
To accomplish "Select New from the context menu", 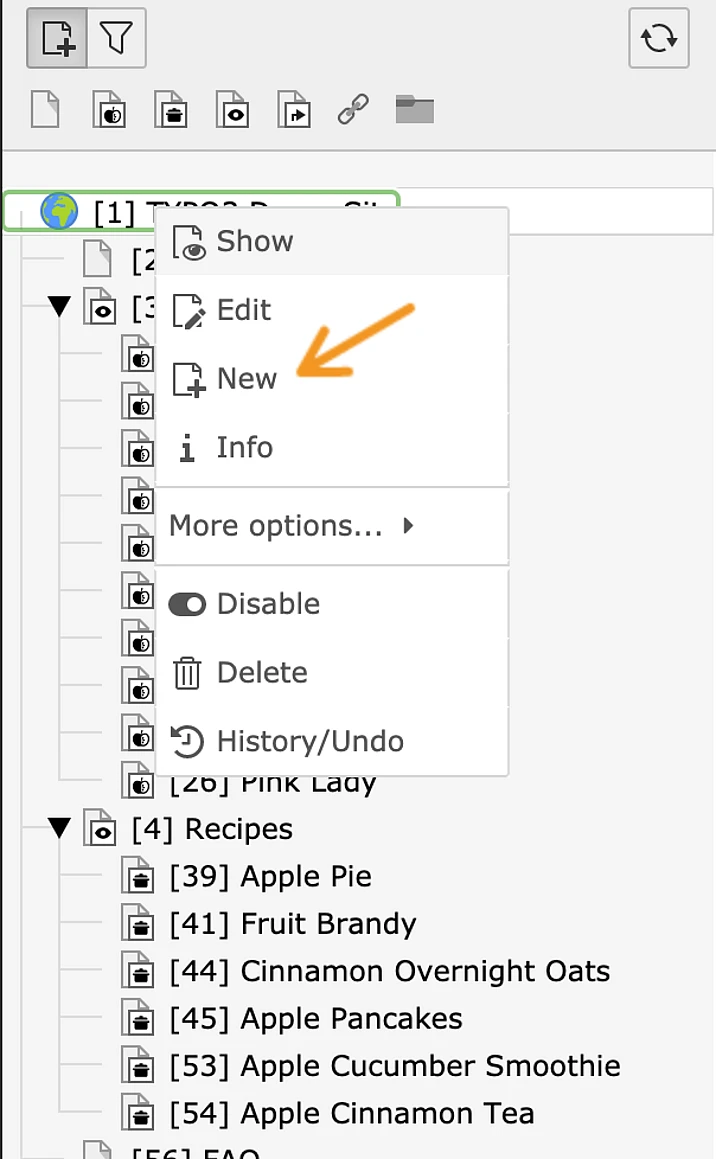I will click(246, 379).
